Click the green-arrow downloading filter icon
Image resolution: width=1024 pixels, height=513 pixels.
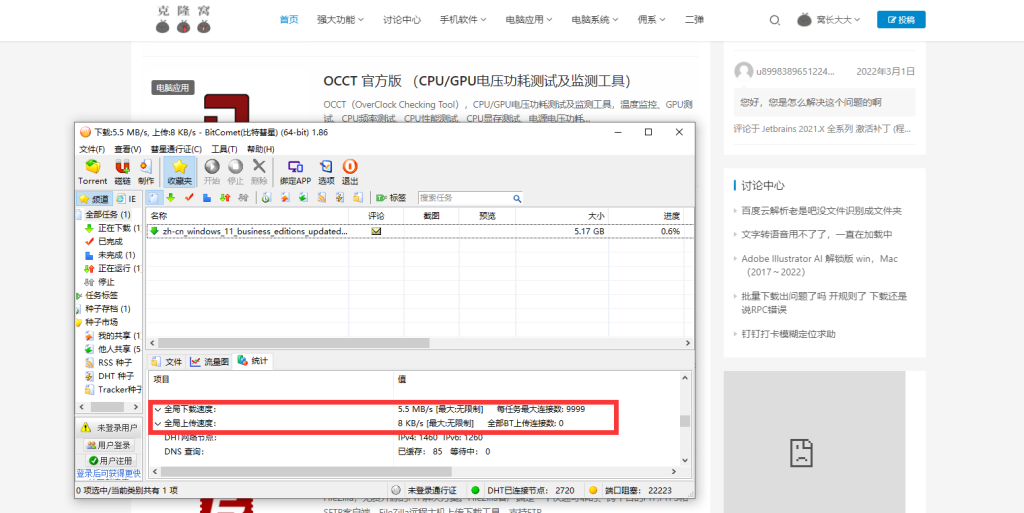point(171,197)
